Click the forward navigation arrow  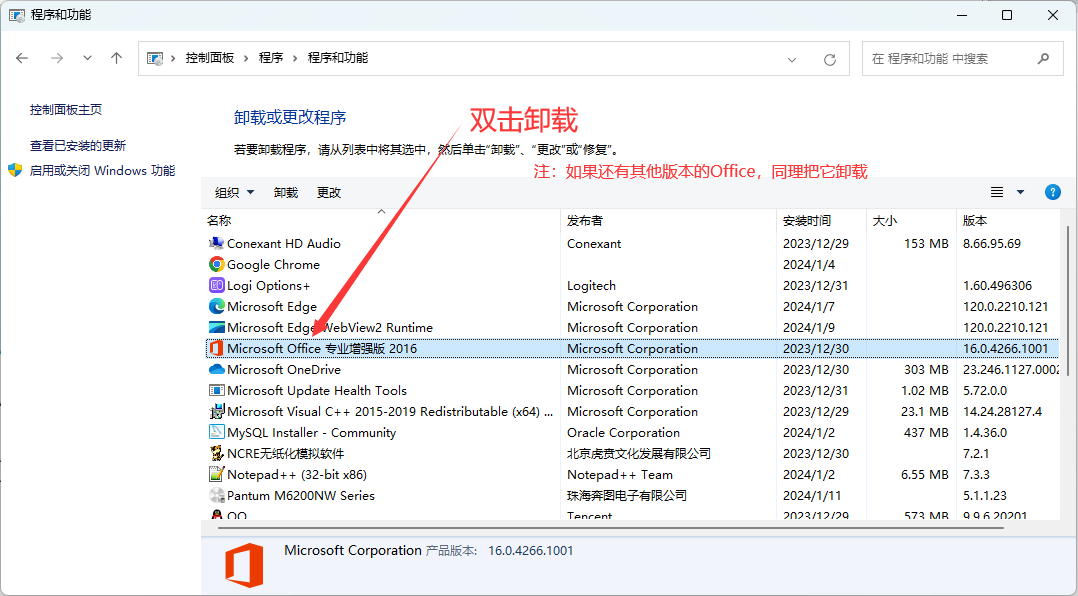[57, 58]
